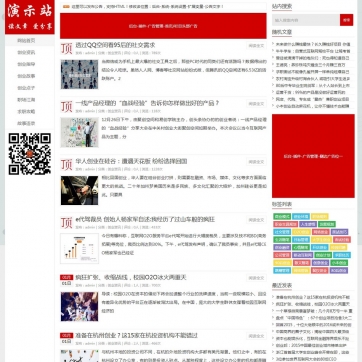Click the wide red header ad banner
Image resolution: width=362 pixels, height=362 pixels.
coord(163,26)
